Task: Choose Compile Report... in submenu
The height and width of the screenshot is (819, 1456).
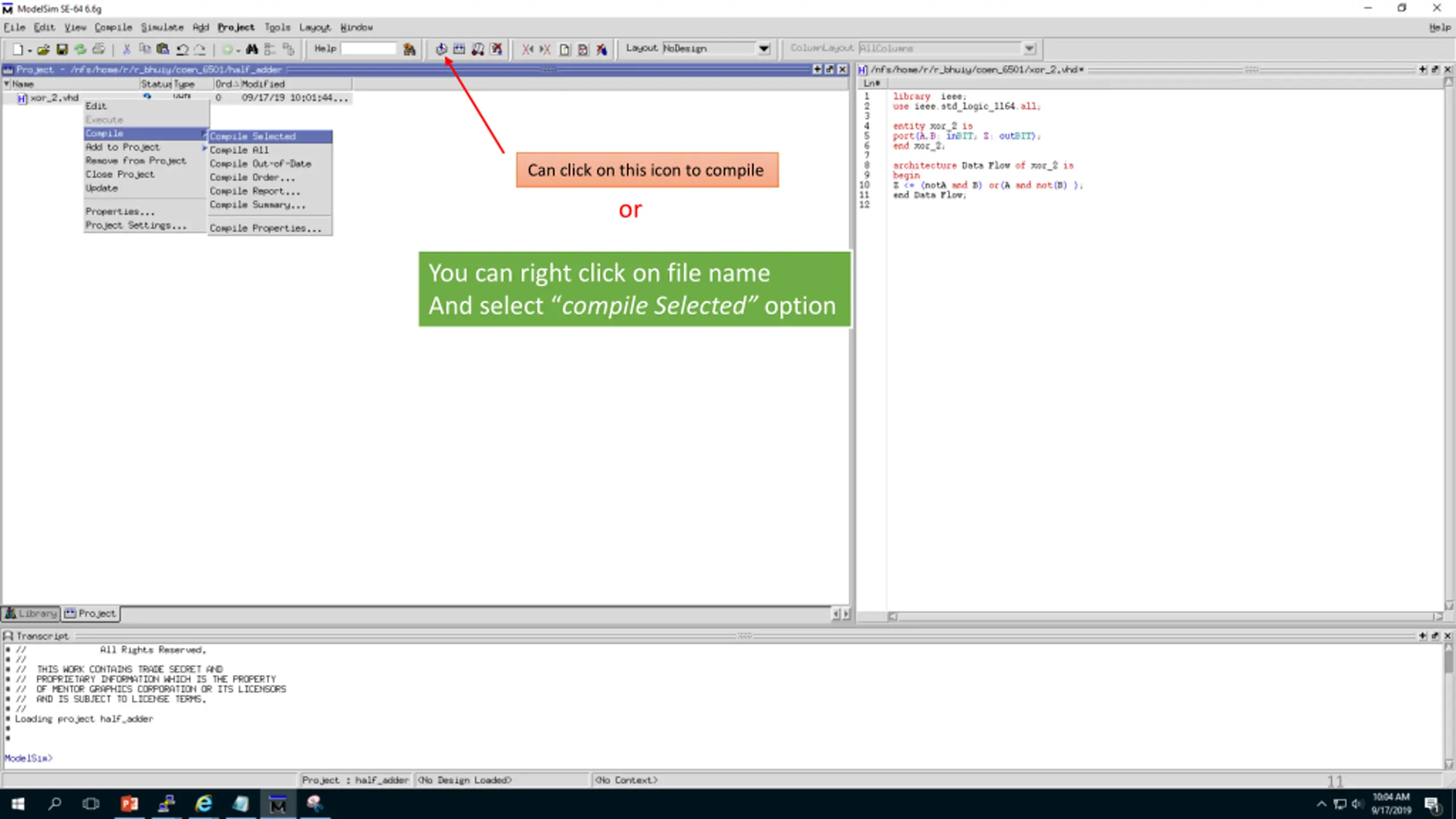Action: 270,191
